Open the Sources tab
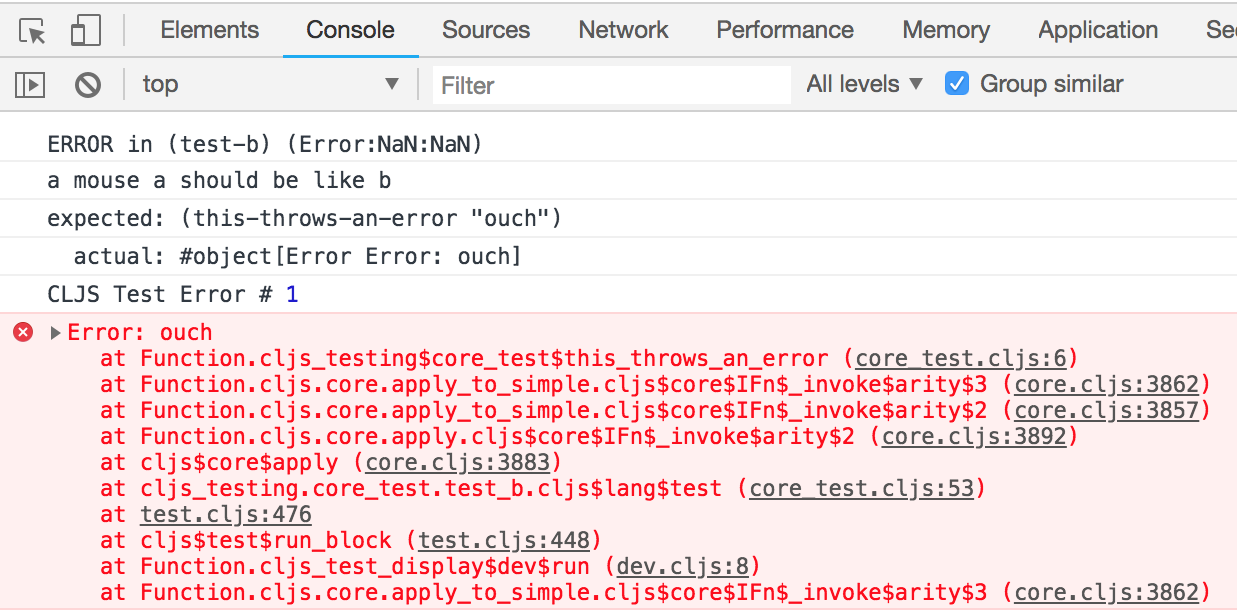This screenshot has width=1237, height=614. pyautogui.click(x=486, y=30)
